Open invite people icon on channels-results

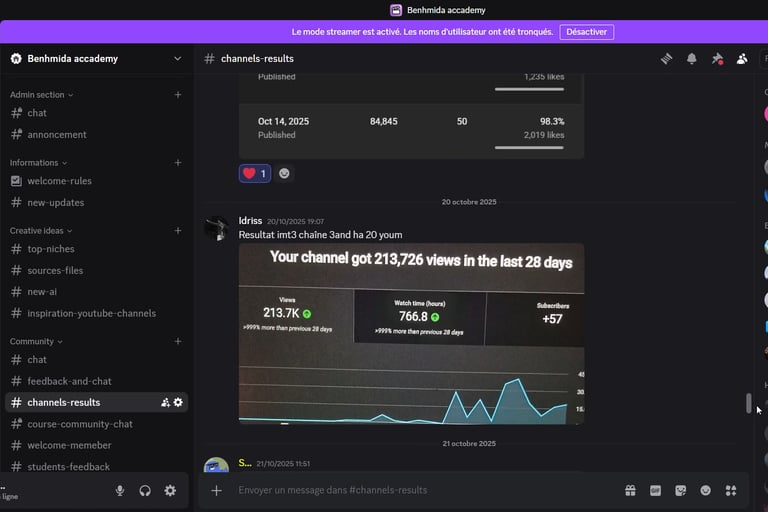click(166, 403)
